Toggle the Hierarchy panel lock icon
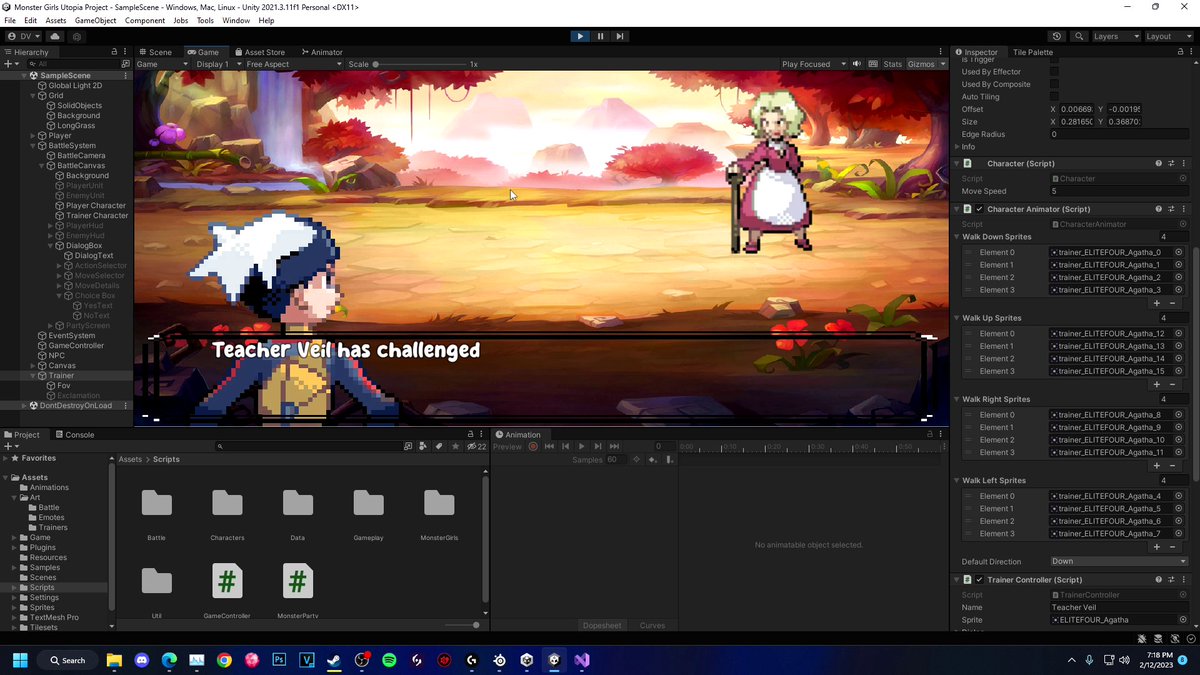Image resolution: width=1200 pixels, height=675 pixels. (x=114, y=52)
